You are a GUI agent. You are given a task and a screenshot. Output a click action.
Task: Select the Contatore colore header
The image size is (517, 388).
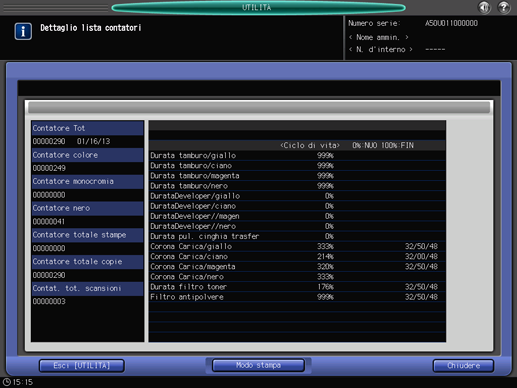87,155
